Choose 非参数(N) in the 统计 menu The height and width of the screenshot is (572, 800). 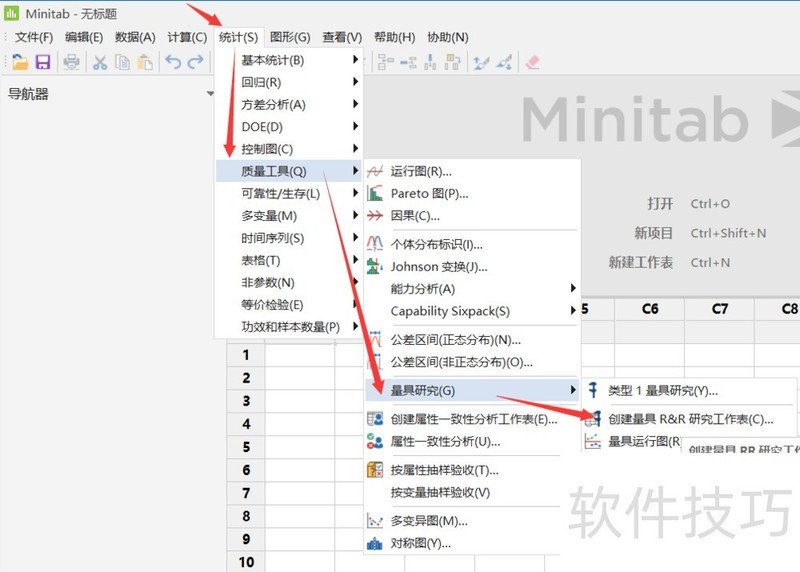tap(289, 282)
